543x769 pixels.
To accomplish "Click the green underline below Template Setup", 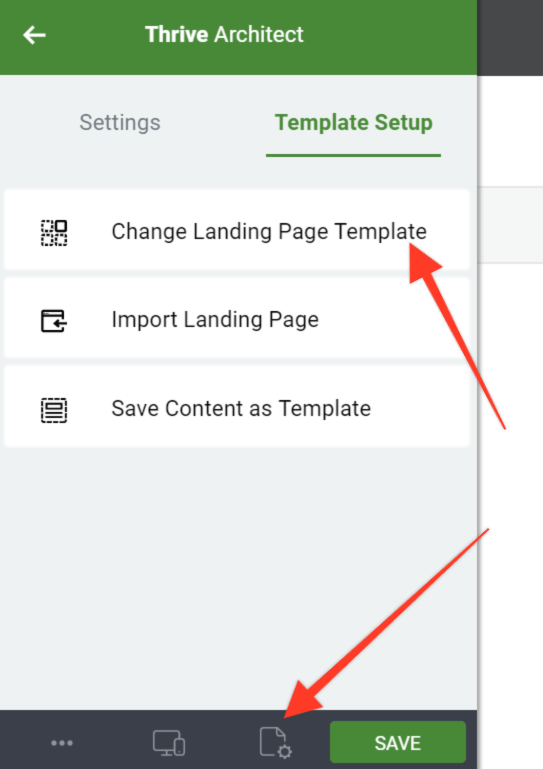I will [x=353, y=155].
